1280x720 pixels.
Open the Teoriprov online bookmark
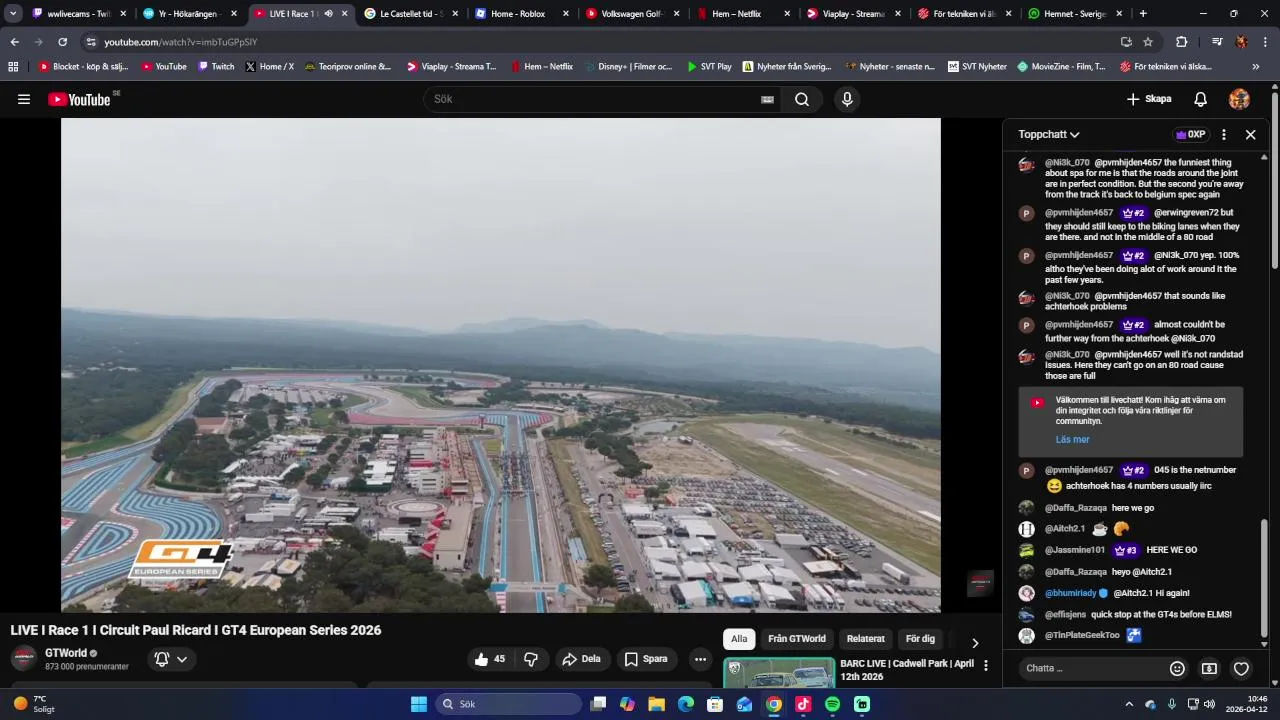(348, 67)
